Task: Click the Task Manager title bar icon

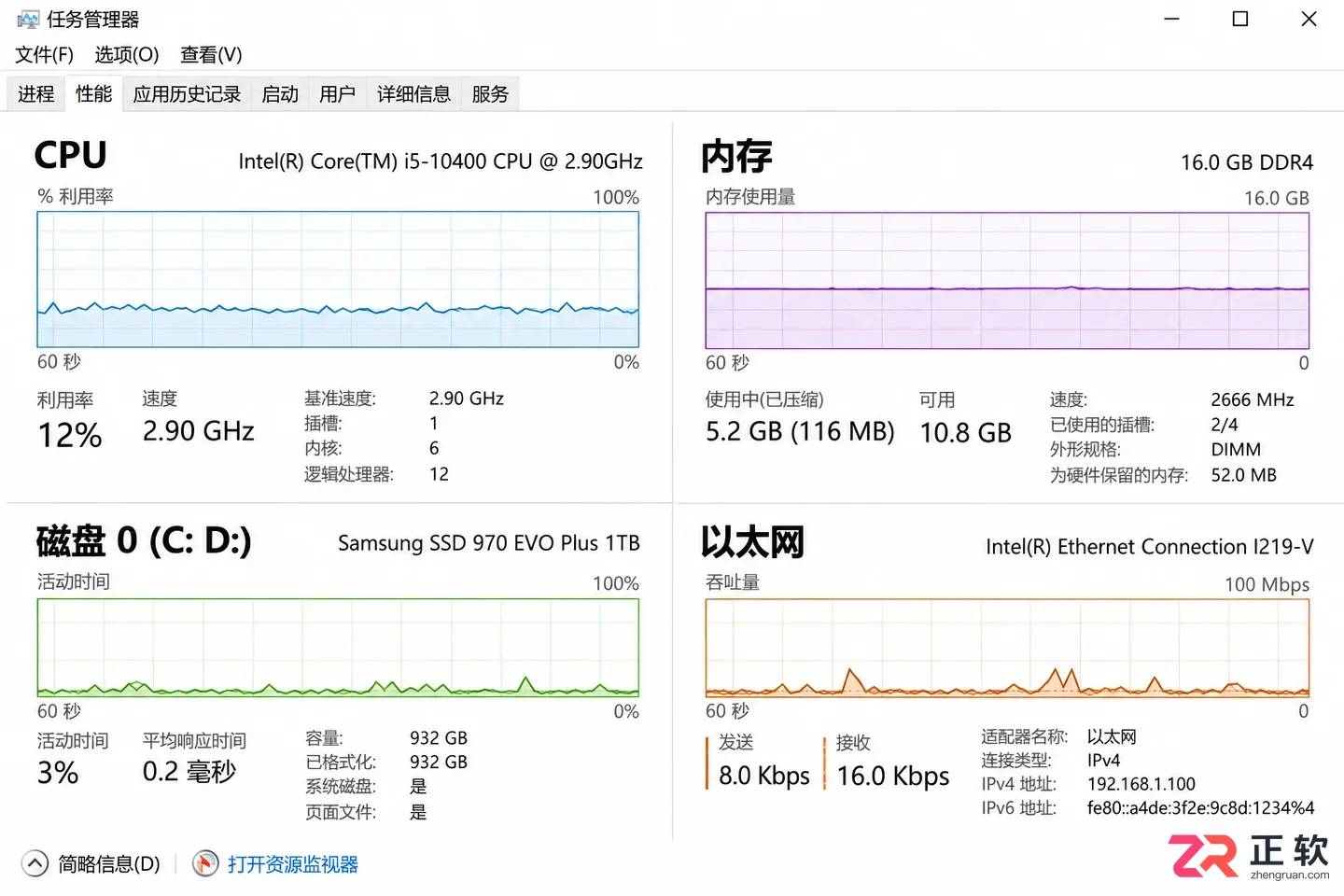Action: pos(28,19)
